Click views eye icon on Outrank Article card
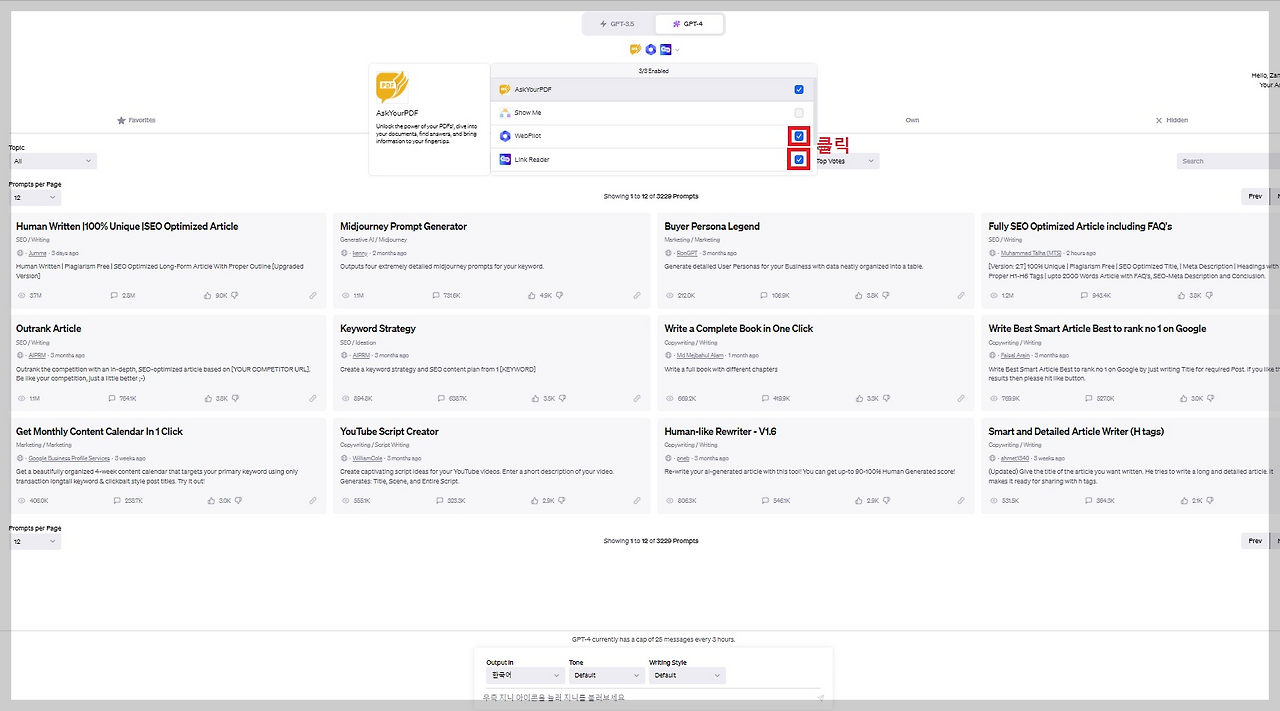1280x711 pixels. [x=22, y=398]
